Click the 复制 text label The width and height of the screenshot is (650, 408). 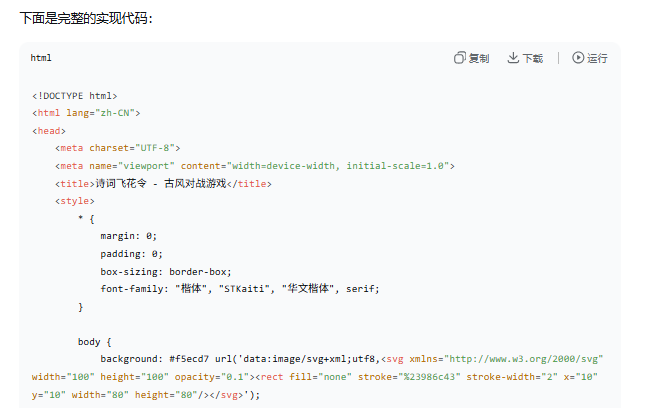point(479,58)
